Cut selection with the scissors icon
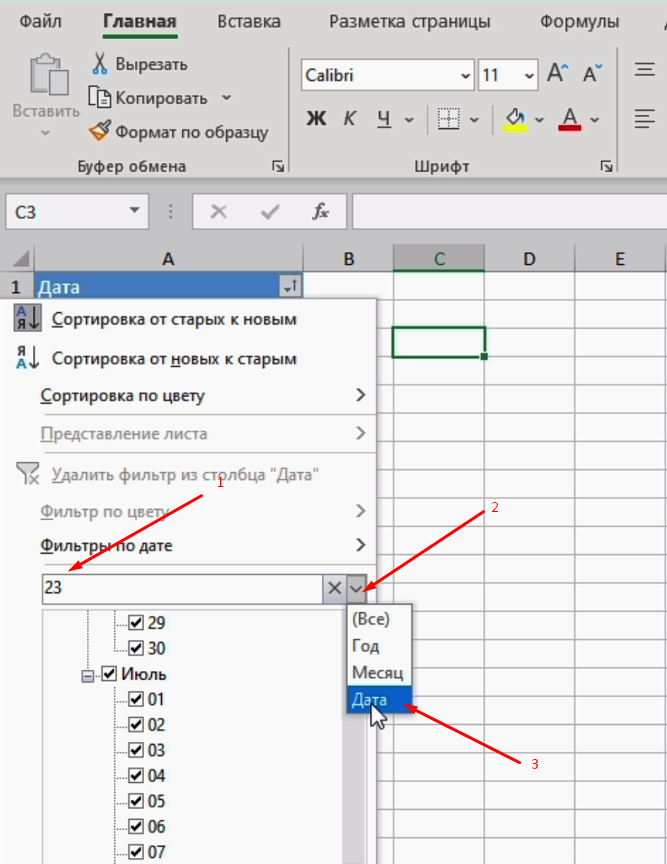Screen dimensions: 667x864 [100, 64]
